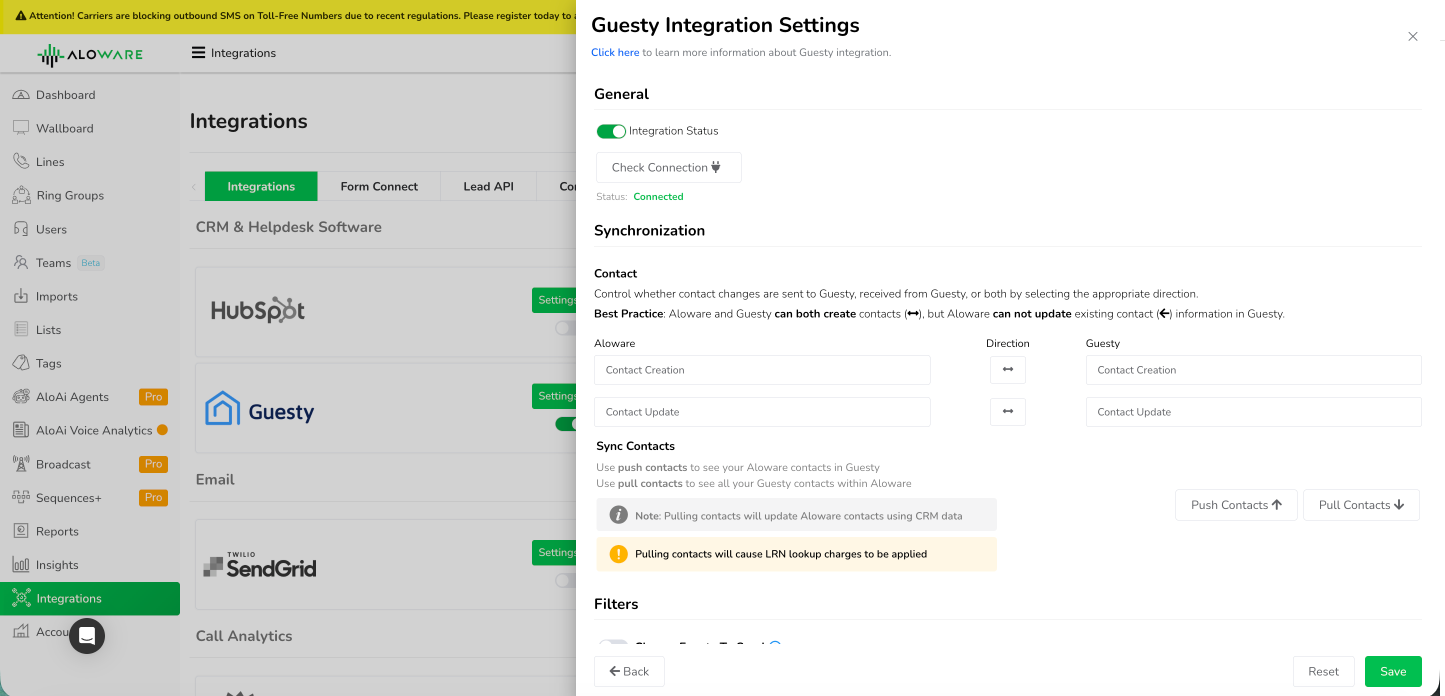Click the Users headset icon

20,229
